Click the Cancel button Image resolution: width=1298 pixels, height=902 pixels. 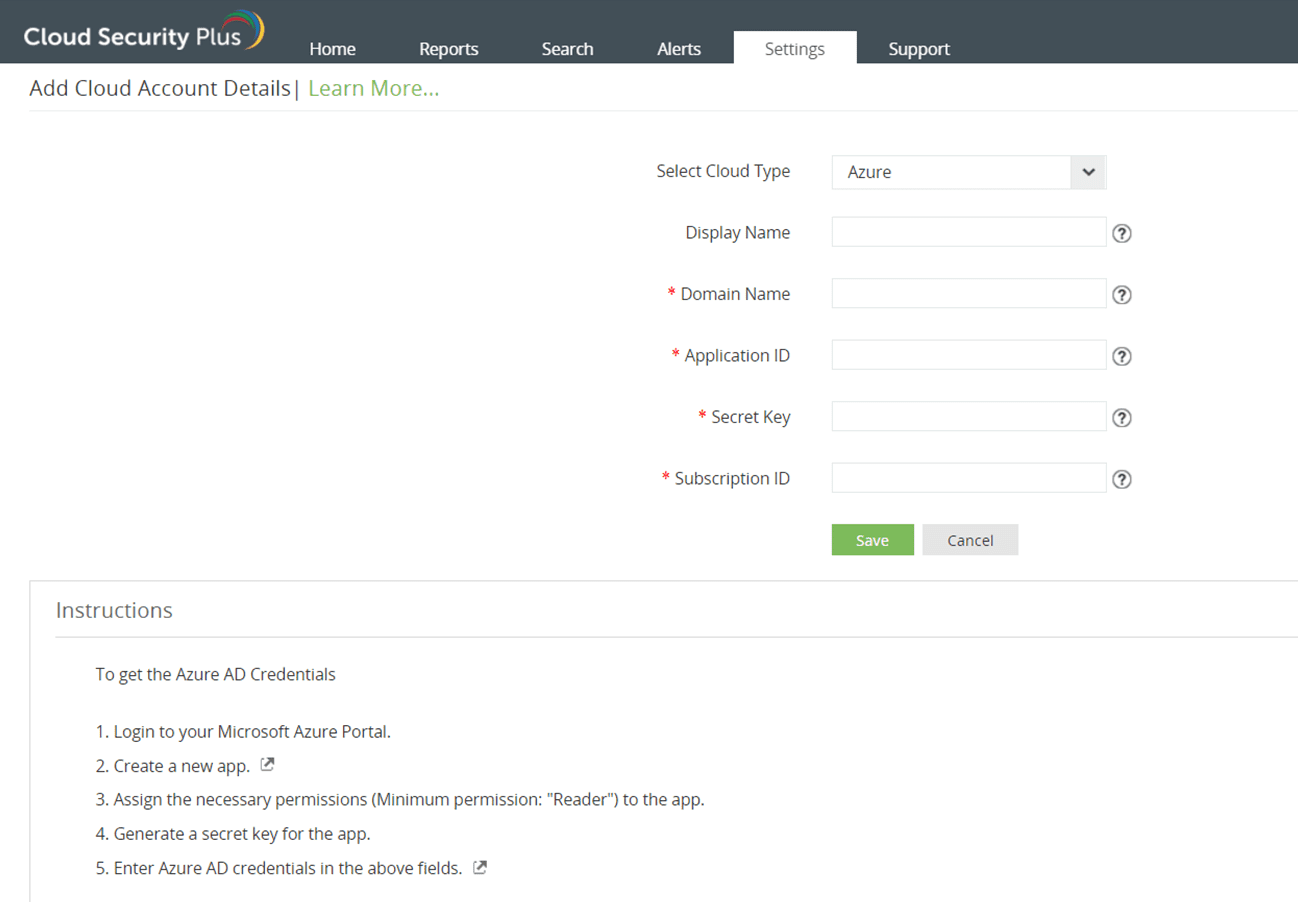[970, 540]
